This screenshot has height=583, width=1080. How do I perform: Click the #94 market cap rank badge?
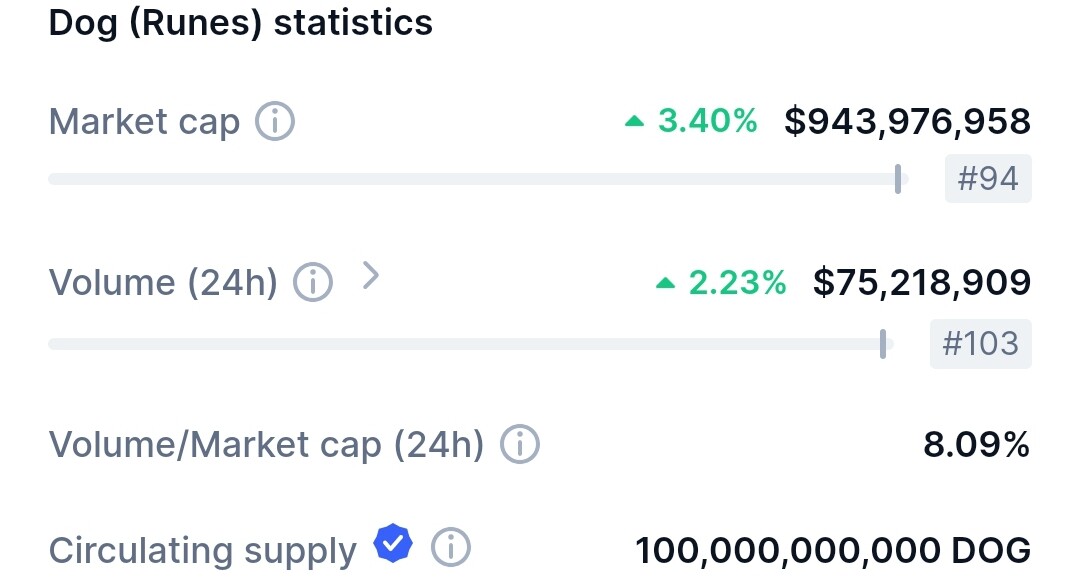coord(988,178)
